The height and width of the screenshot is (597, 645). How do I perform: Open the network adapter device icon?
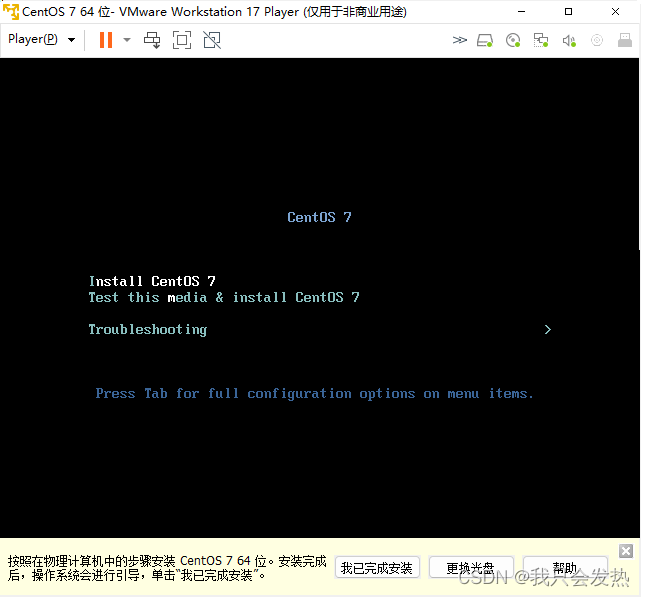(541, 40)
